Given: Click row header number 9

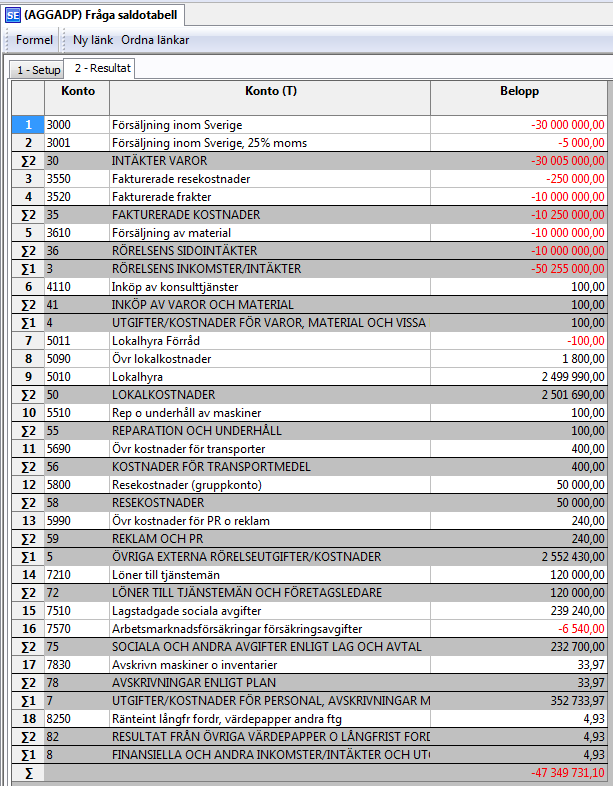Looking at the screenshot, I should pos(28,377).
